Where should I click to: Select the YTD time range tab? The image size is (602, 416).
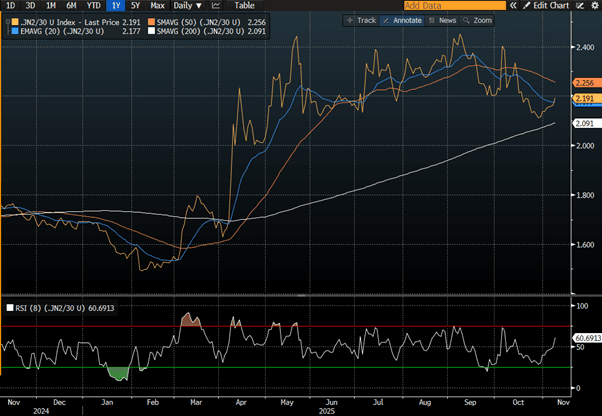coord(93,5)
